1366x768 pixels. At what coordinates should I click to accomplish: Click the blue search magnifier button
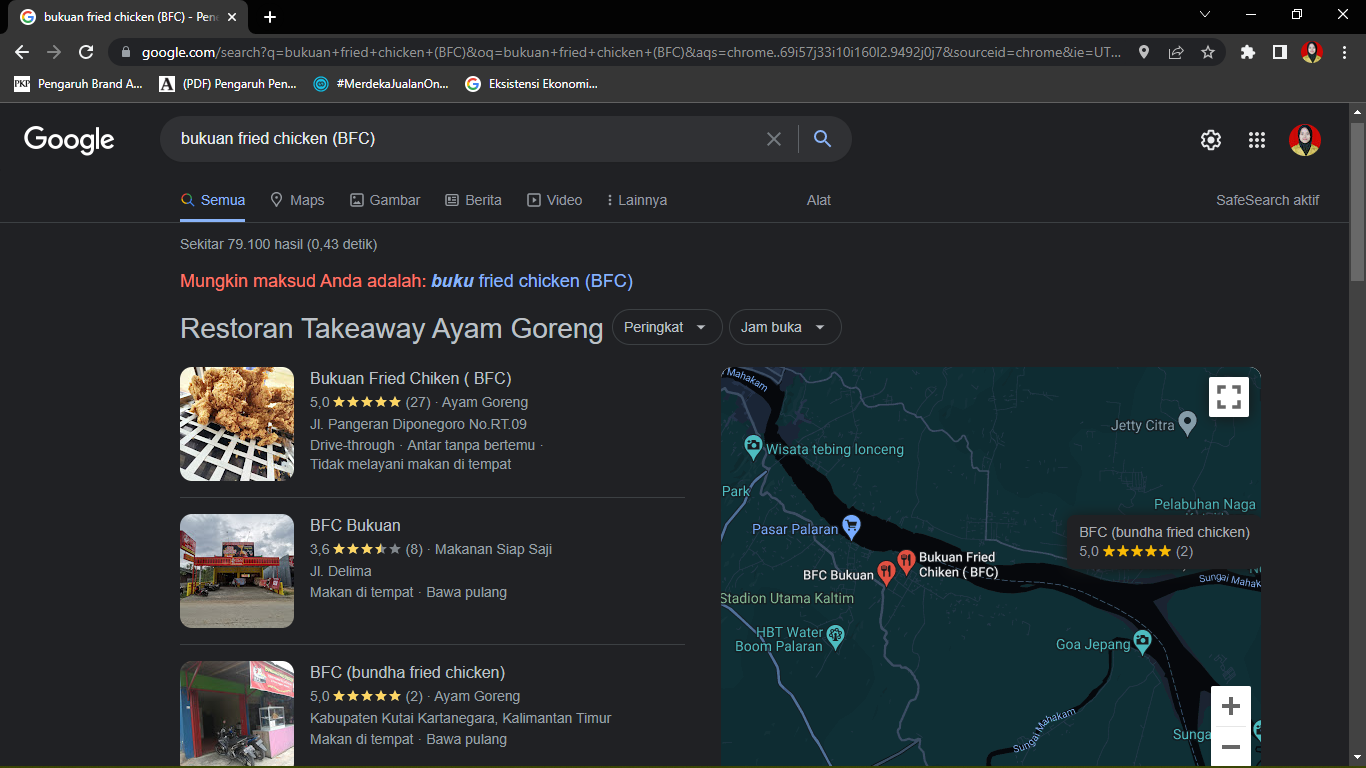coord(822,139)
